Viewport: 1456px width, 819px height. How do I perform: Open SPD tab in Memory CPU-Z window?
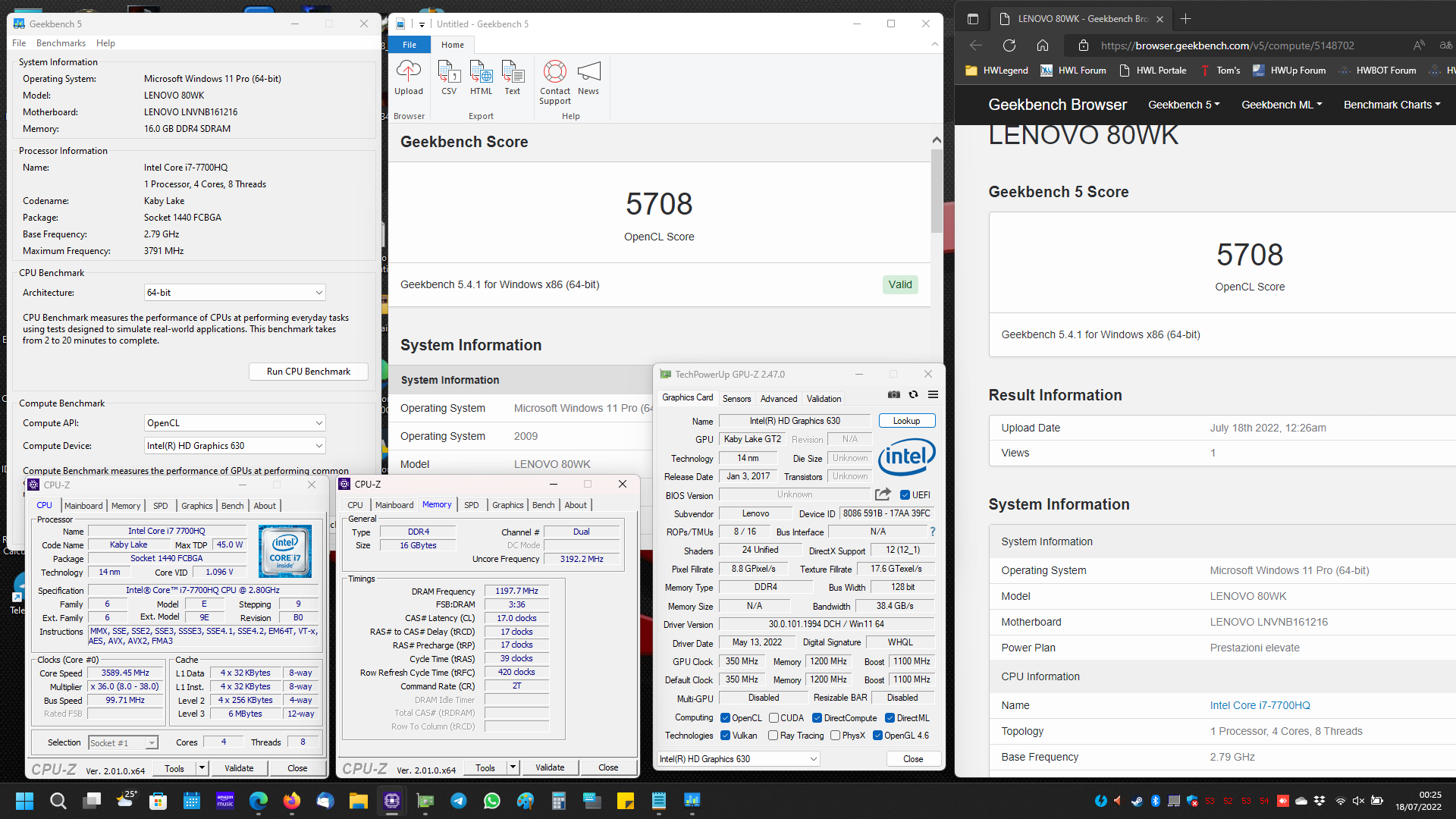point(471,505)
